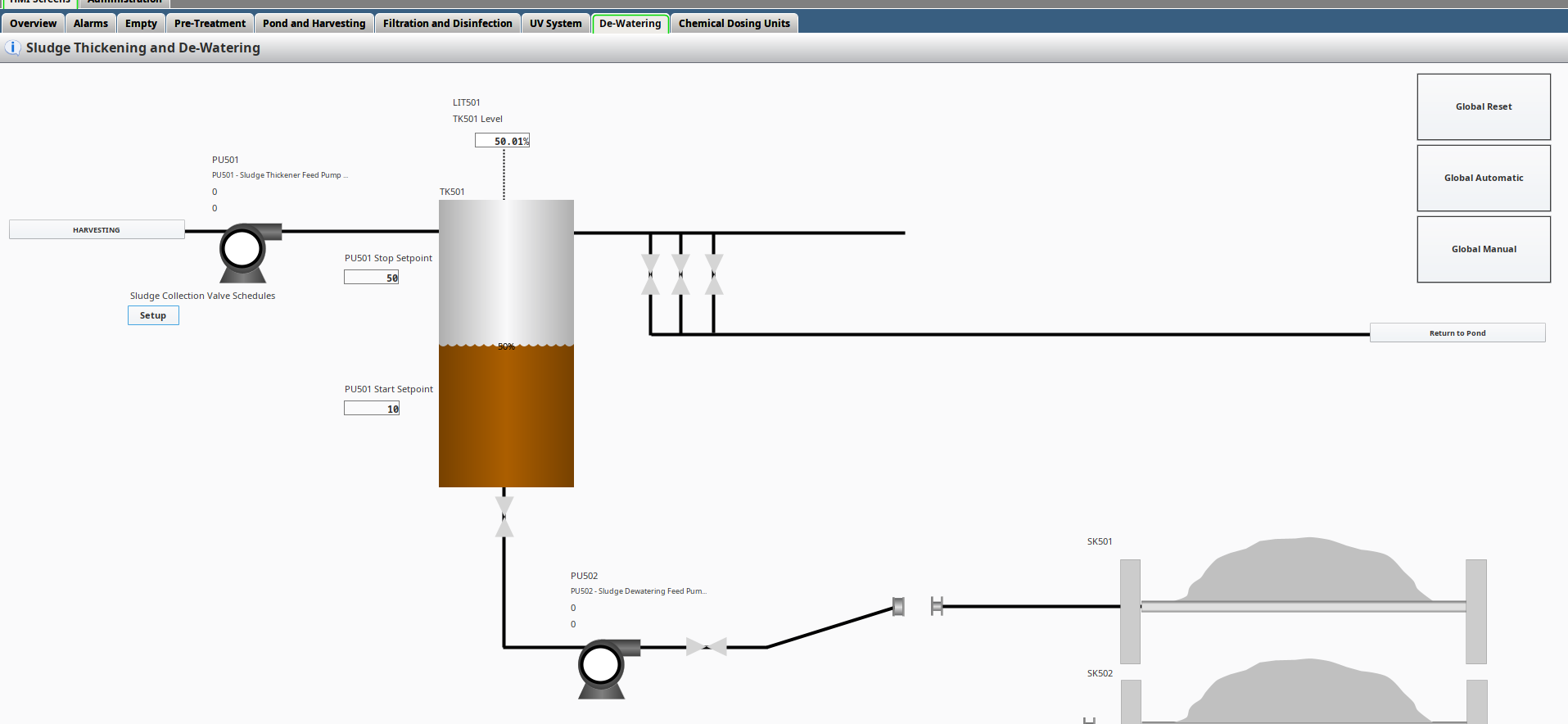Click the PU501 sludge thickener feed pump icon
The width and height of the screenshot is (1568, 724).
tap(249, 252)
